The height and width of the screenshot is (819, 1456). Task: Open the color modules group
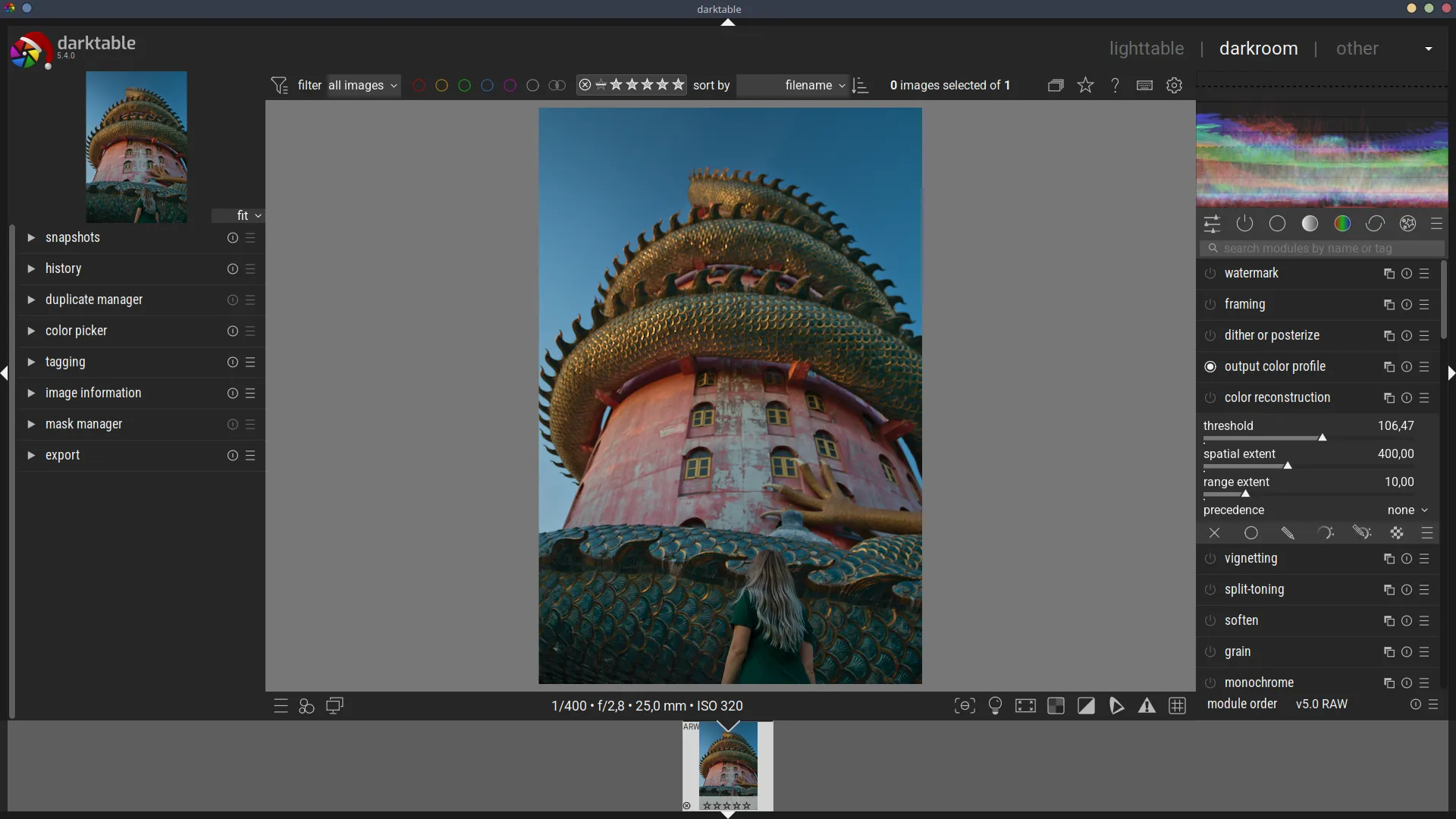tap(1343, 224)
